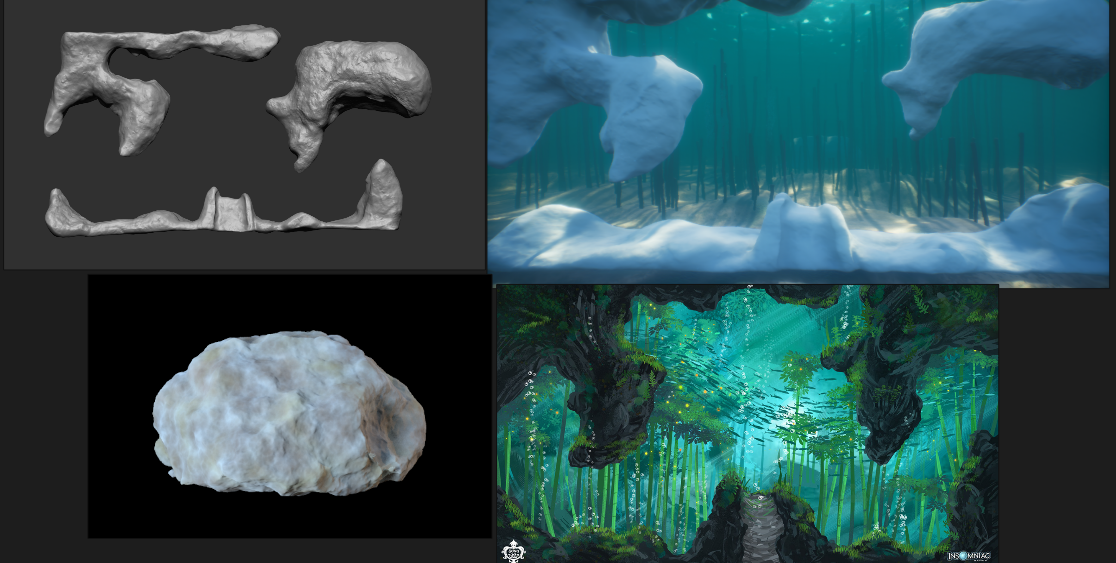The image size is (1116, 563).
Task: Open the bamboo forest concept art painting
Action: 747,423
